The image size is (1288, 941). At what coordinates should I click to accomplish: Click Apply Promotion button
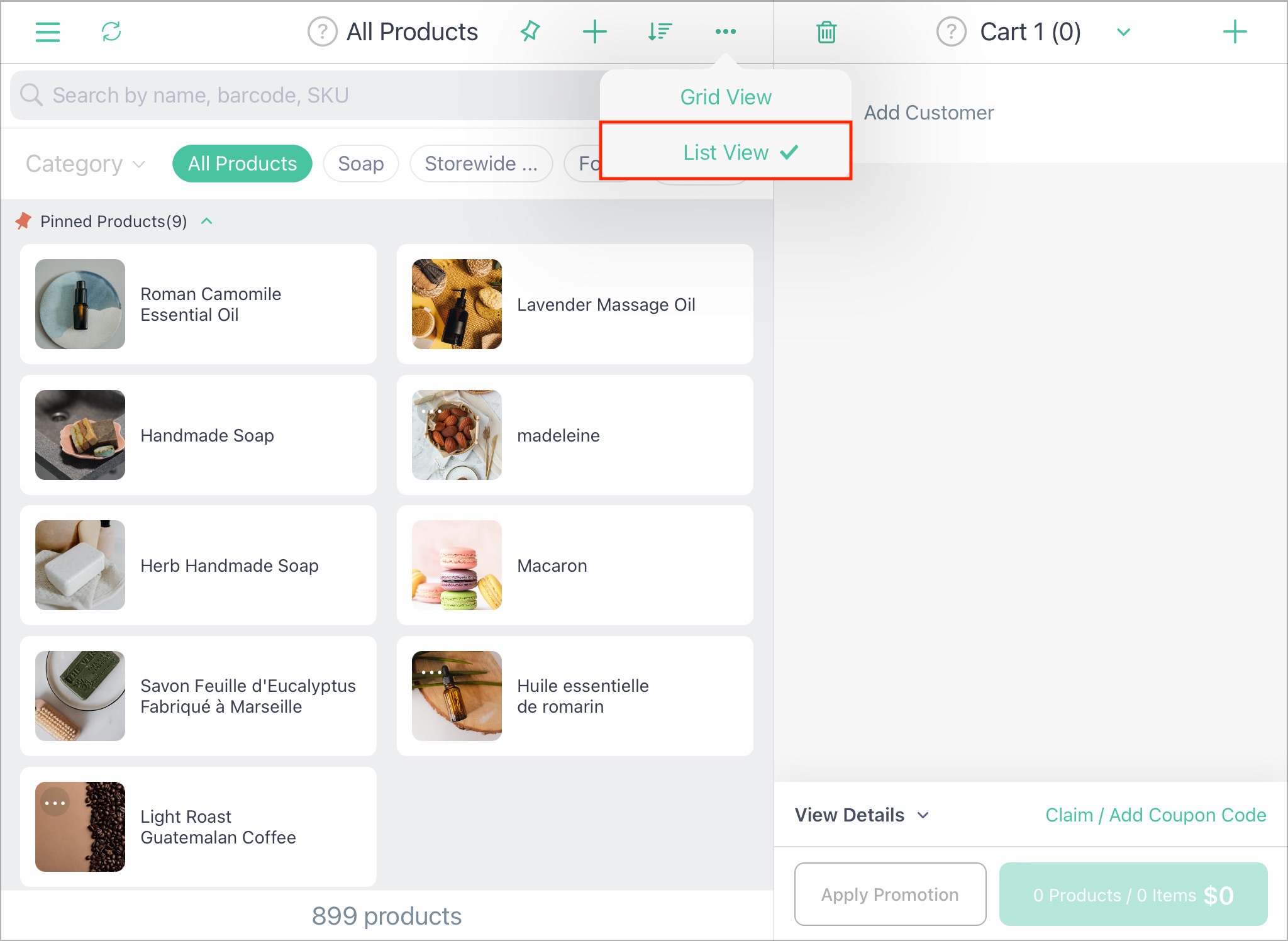(890, 894)
